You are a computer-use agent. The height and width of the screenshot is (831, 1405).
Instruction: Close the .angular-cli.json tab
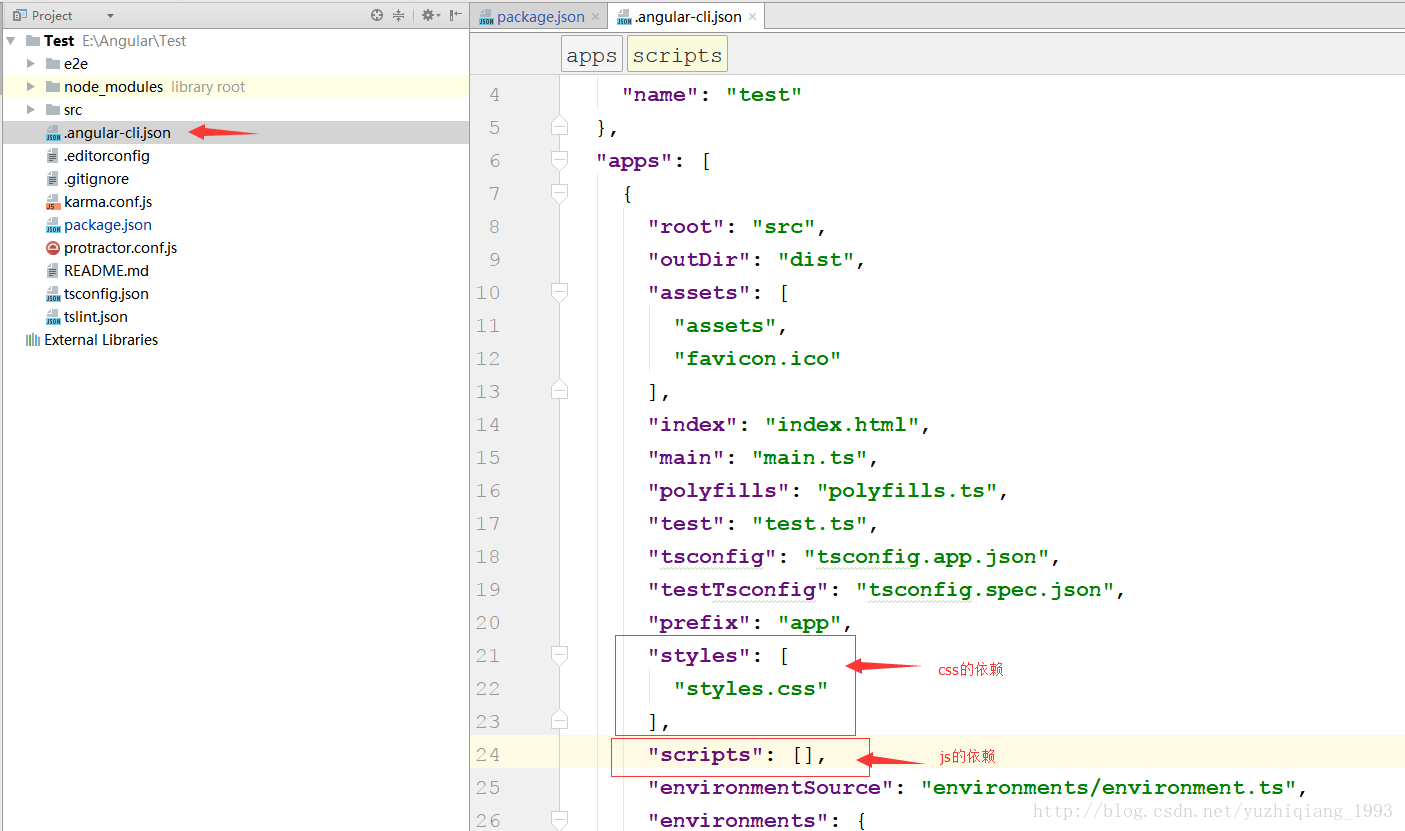752,16
